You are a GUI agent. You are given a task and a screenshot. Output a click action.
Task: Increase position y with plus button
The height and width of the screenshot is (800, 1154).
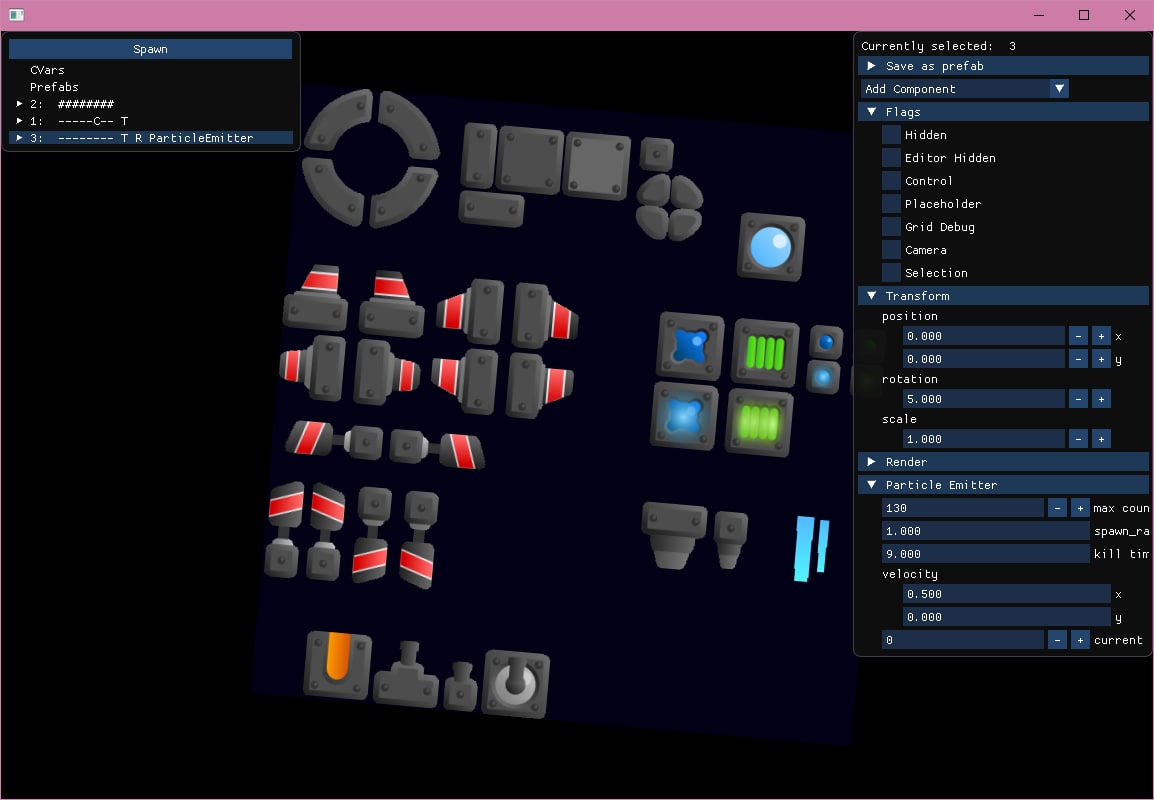click(x=1101, y=359)
